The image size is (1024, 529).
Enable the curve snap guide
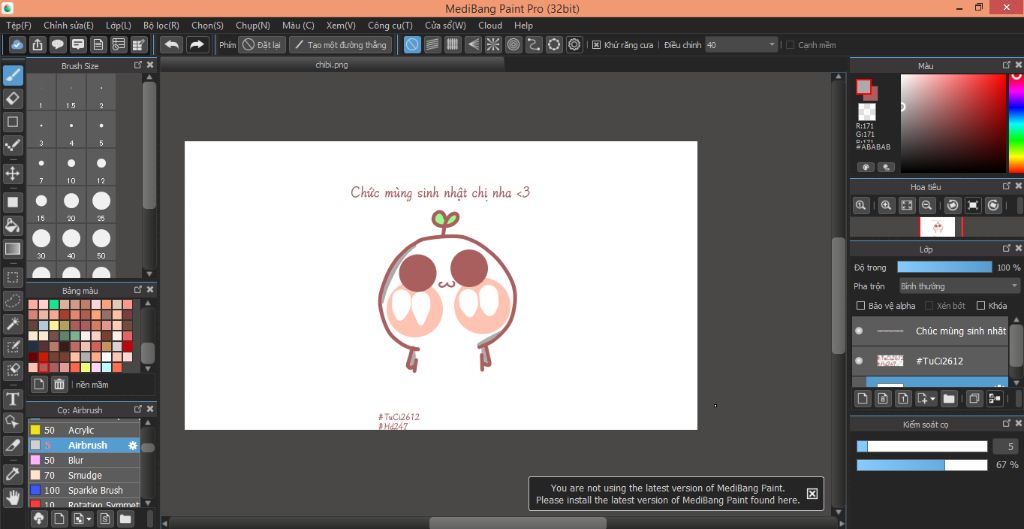click(534, 44)
